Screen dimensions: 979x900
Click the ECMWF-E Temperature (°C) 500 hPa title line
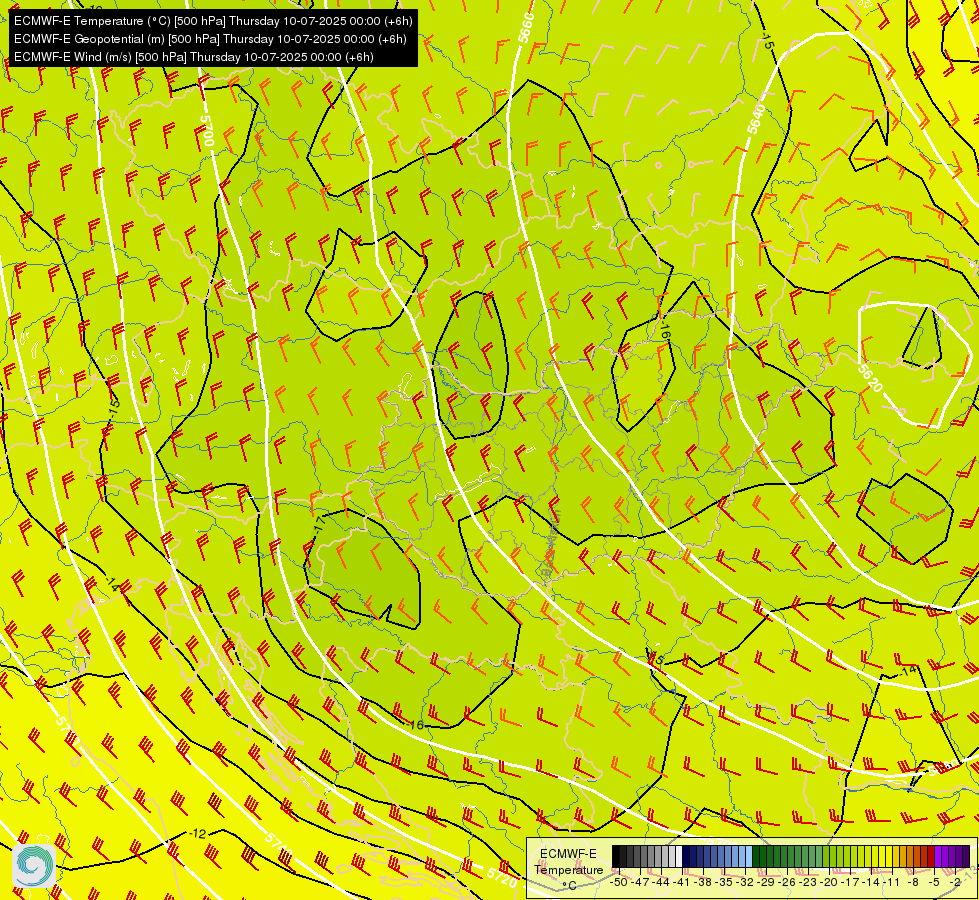point(213,21)
